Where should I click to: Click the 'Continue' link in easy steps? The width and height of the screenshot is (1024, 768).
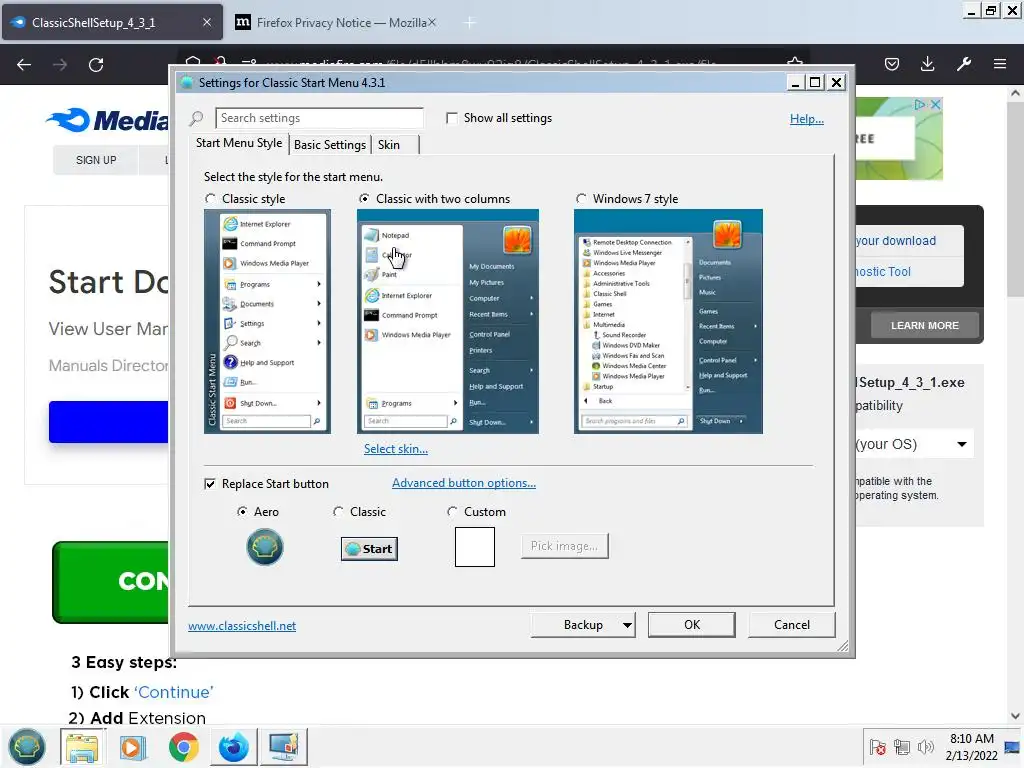(x=174, y=692)
